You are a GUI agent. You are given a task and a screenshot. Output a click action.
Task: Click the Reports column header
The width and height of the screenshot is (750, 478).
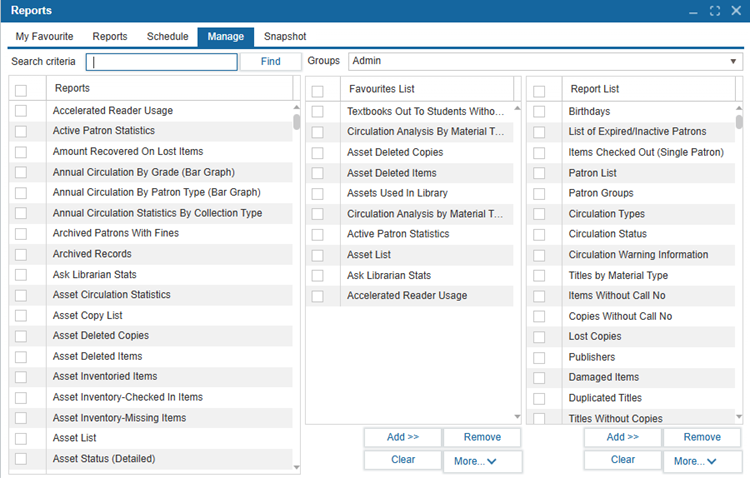(169, 88)
